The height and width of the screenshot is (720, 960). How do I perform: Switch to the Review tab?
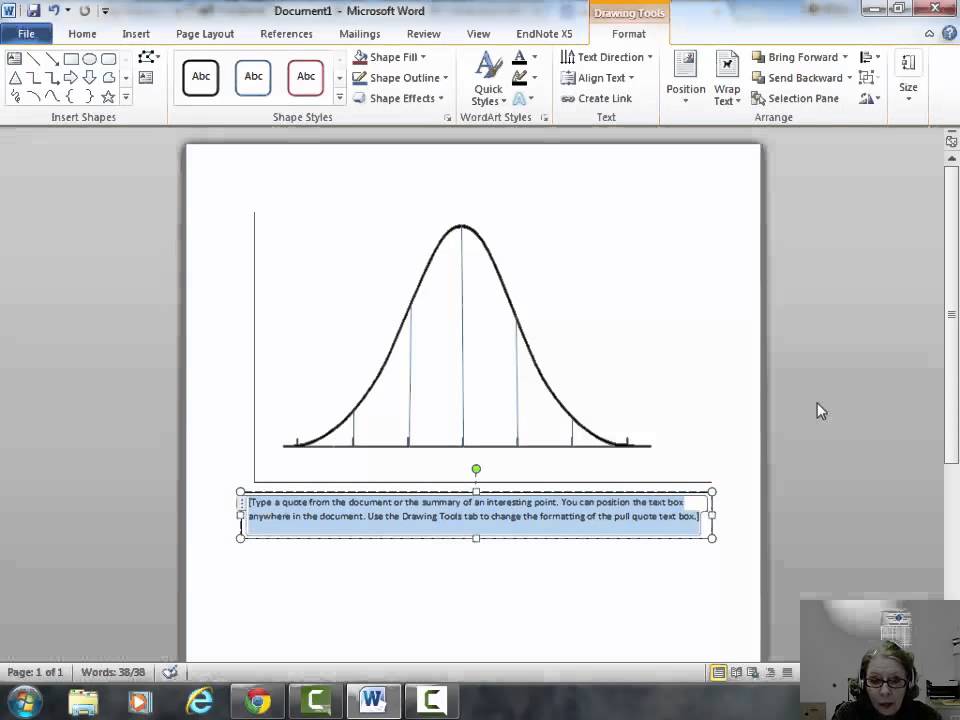(423, 34)
